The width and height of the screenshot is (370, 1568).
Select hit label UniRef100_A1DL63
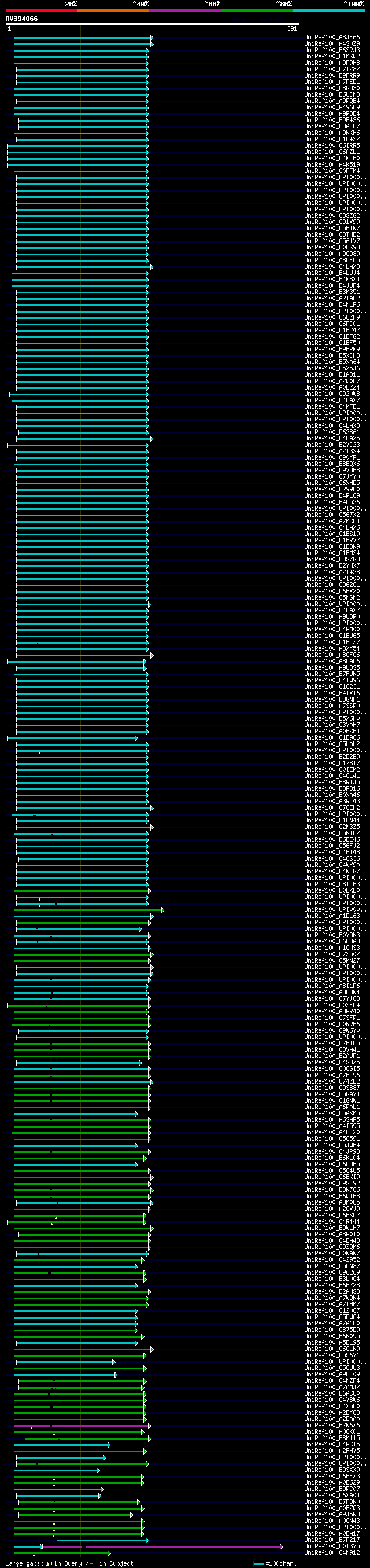tap(332, 916)
